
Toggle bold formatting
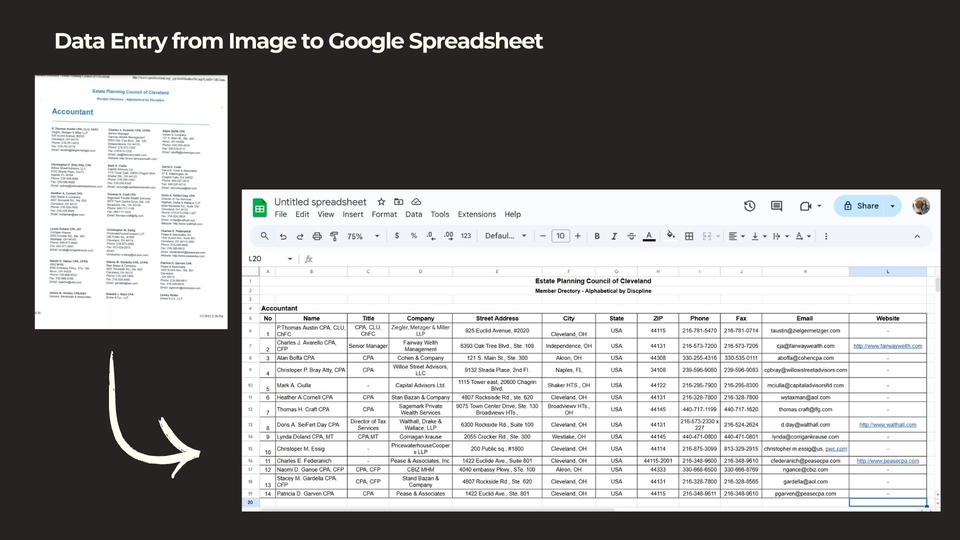[597, 236]
